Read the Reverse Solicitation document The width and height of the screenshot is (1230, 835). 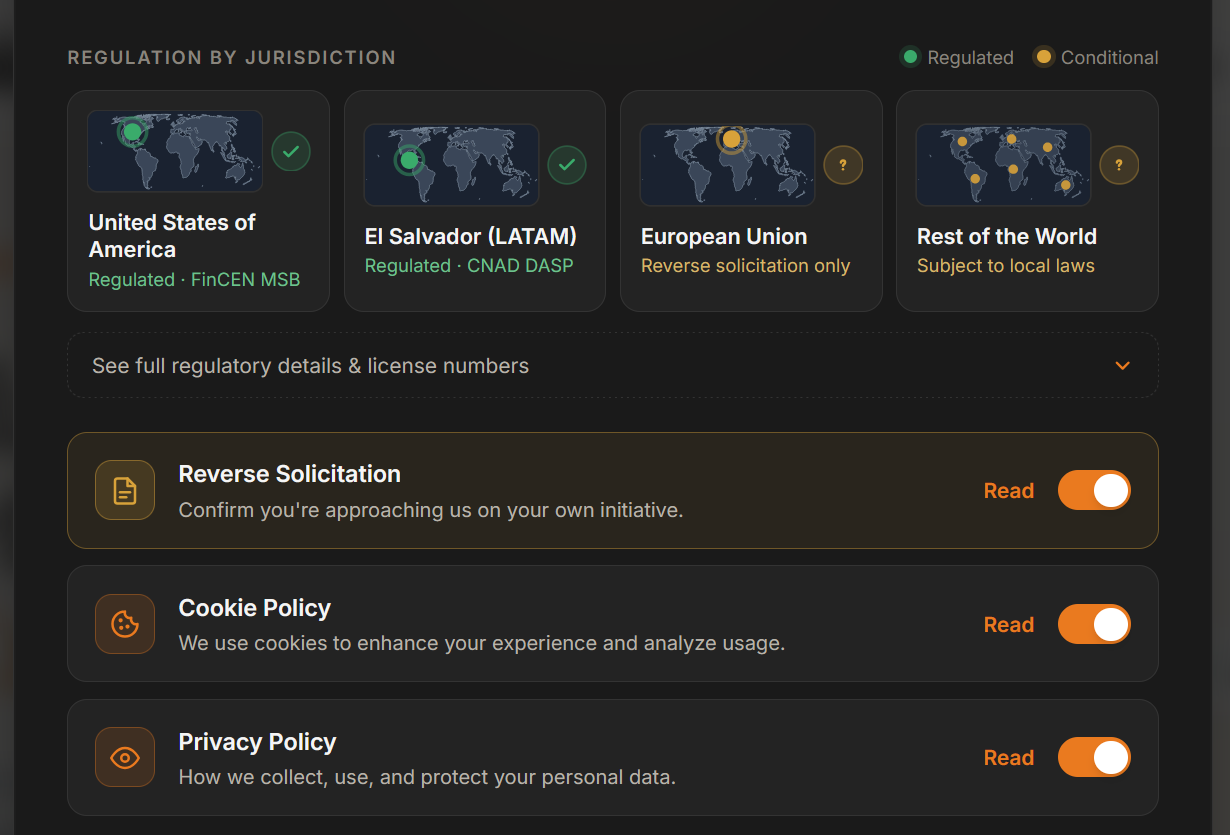pos(1009,491)
